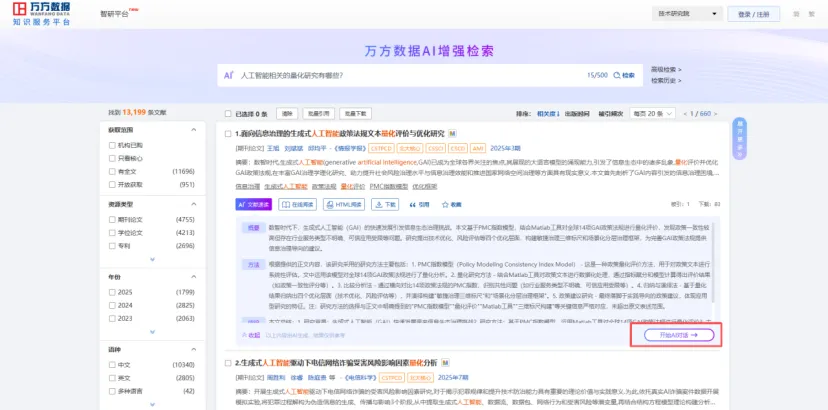
Task: Check the 期刊论文 resource type checkbox
Action: (x=112, y=219)
